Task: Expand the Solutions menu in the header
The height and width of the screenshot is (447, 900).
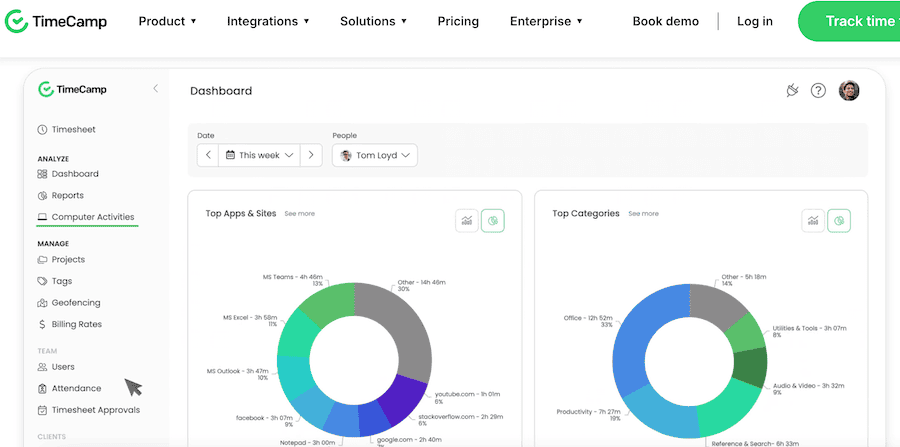Action: [373, 21]
